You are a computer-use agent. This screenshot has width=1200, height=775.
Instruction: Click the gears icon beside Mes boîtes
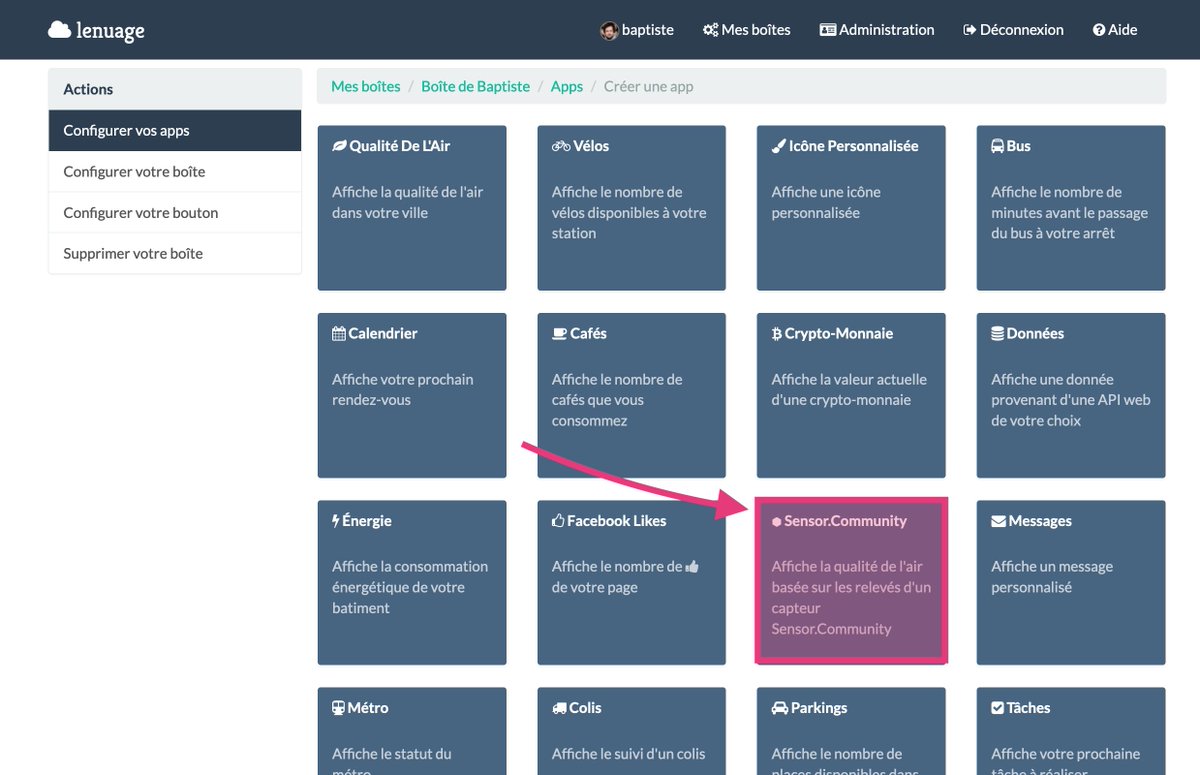[710, 30]
